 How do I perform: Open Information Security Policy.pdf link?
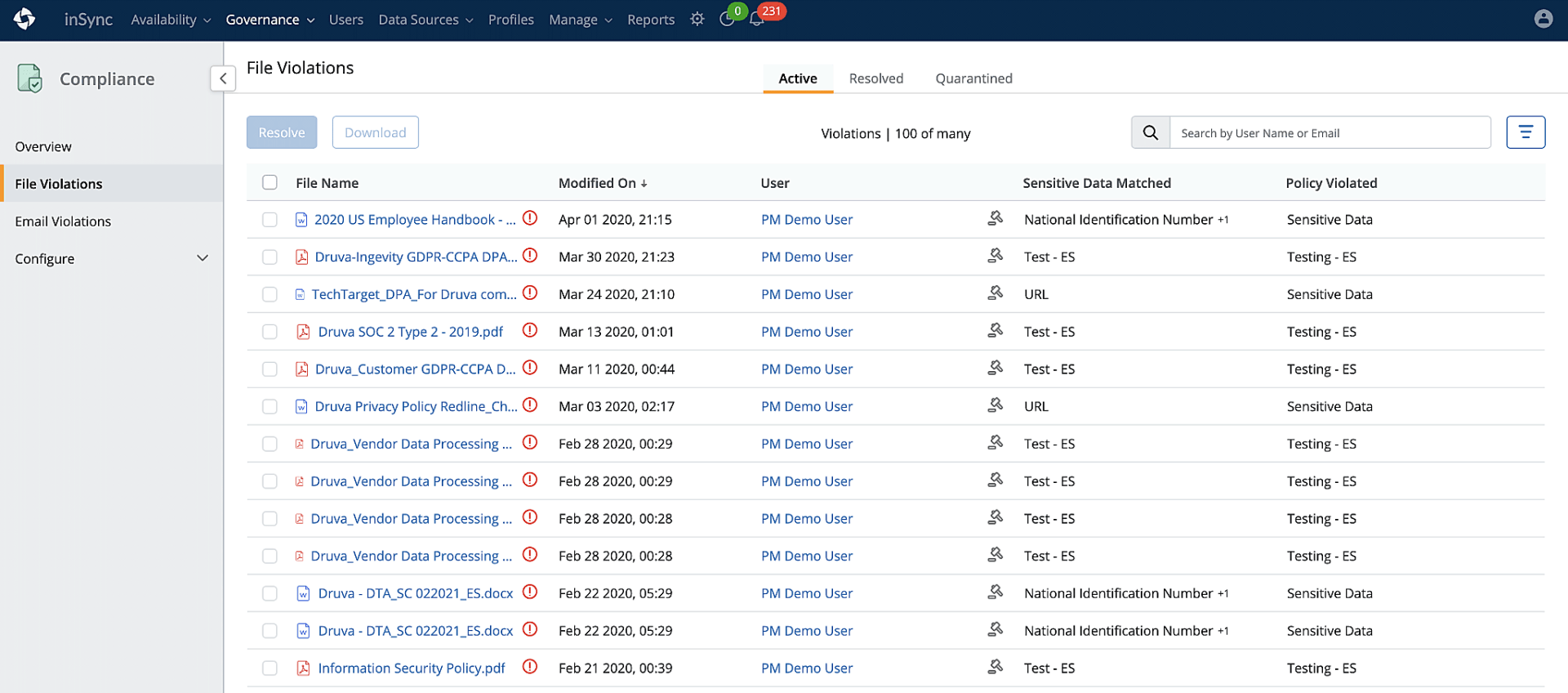click(412, 668)
